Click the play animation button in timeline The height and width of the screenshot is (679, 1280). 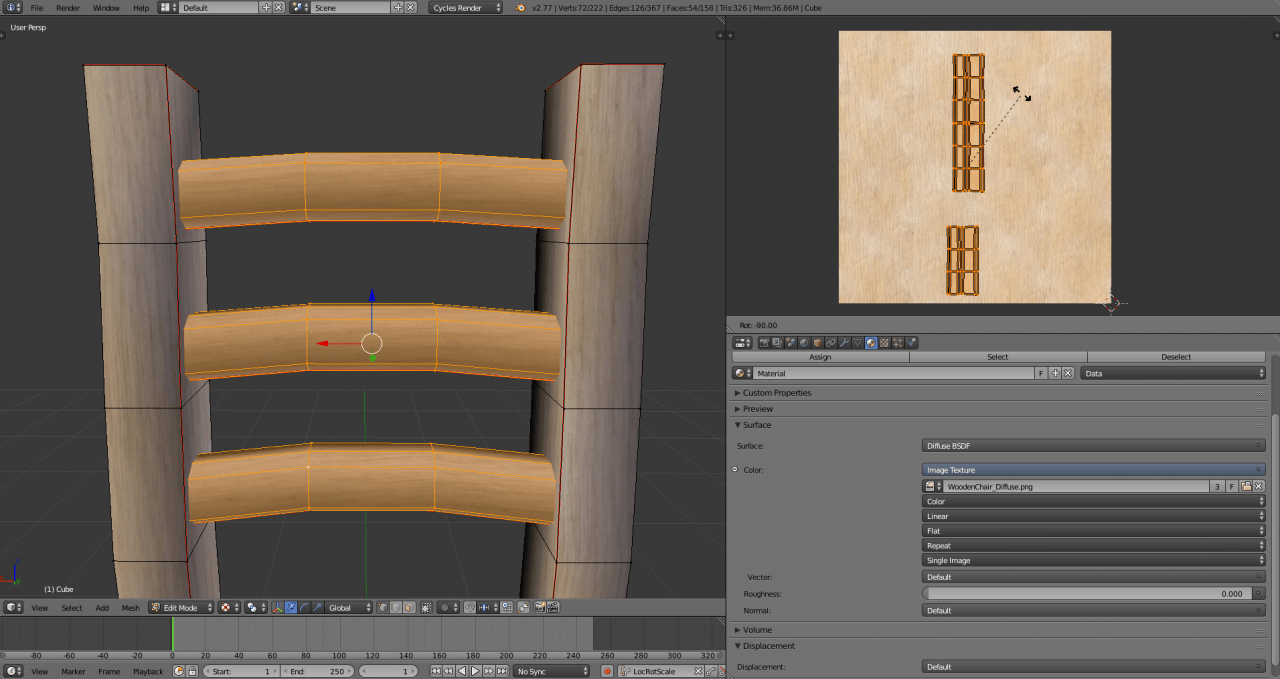coord(475,671)
